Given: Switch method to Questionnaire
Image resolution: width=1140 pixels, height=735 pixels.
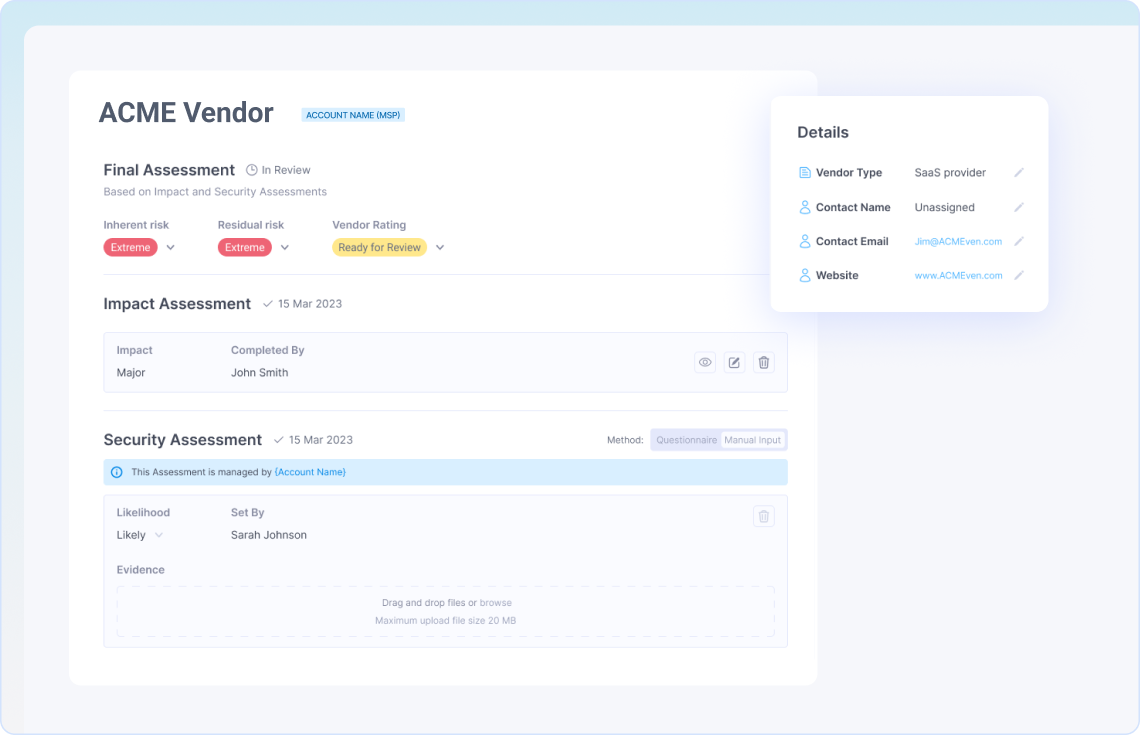Looking at the screenshot, I should (x=686, y=440).
